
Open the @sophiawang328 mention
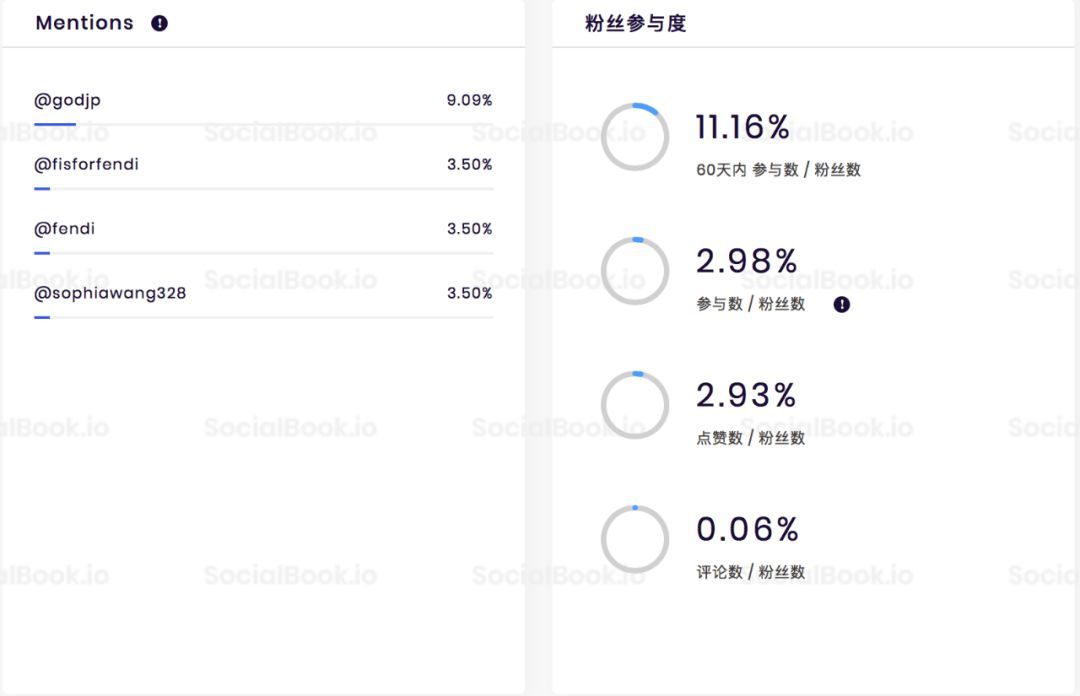click(x=110, y=294)
